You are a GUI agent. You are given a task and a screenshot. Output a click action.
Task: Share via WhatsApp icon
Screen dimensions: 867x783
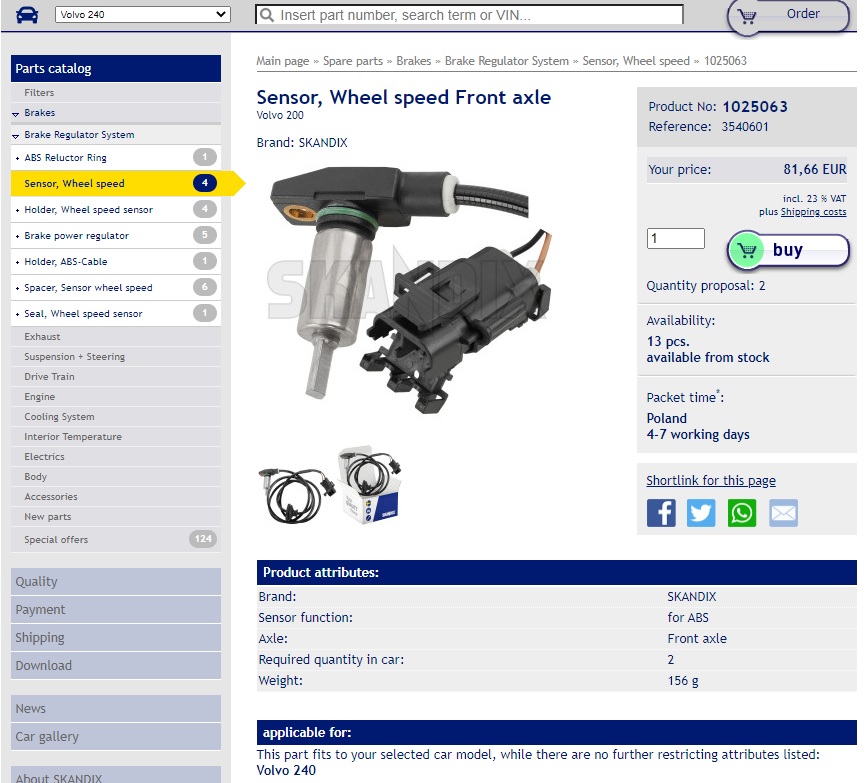(x=742, y=513)
